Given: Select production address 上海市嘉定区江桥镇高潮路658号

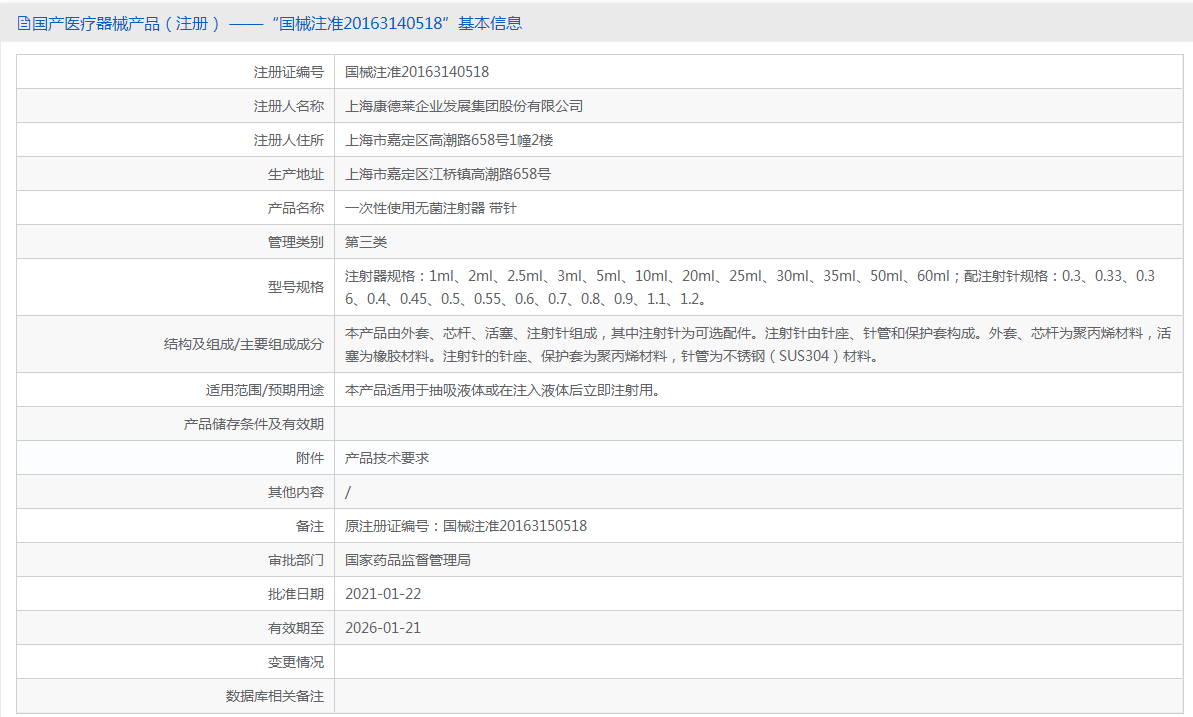Looking at the screenshot, I should point(447,174).
